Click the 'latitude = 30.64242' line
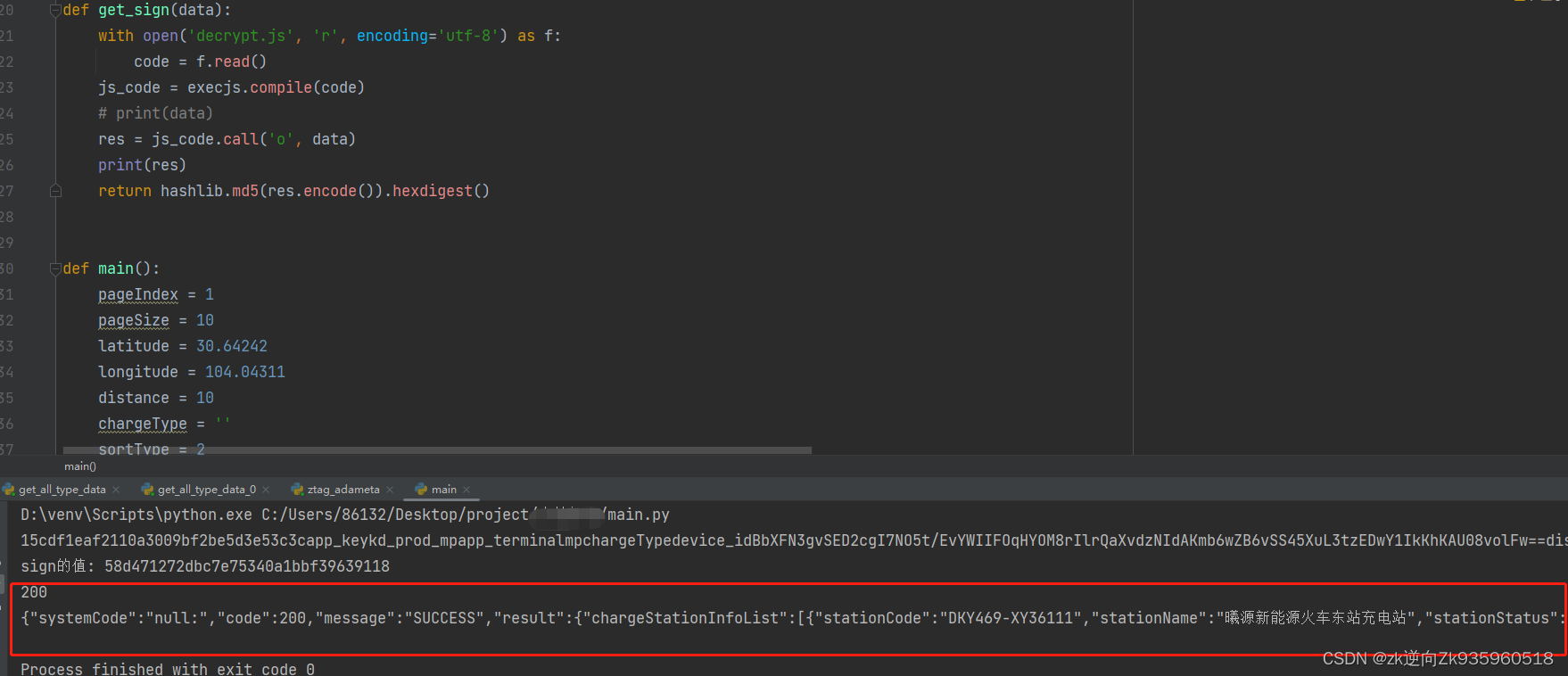Viewport: 1568px width, 676px height. tap(182, 346)
